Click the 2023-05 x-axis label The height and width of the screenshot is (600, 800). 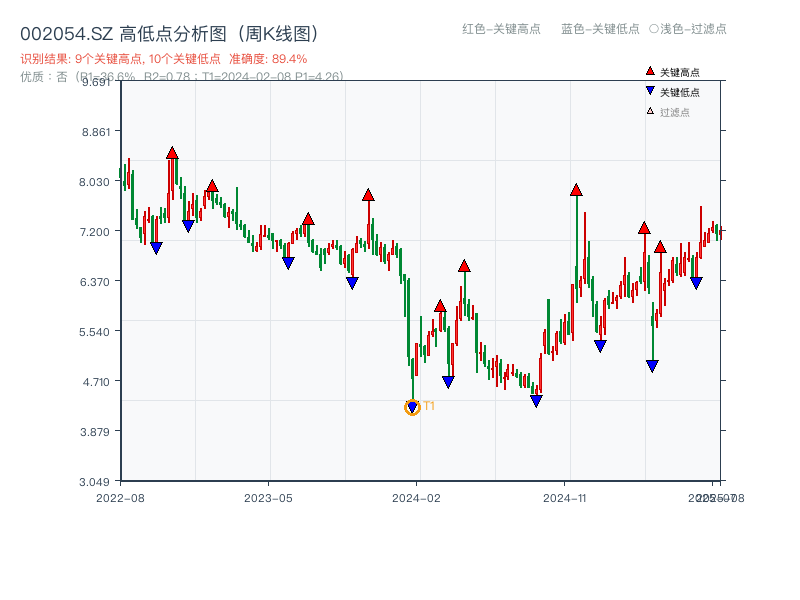coord(268,498)
